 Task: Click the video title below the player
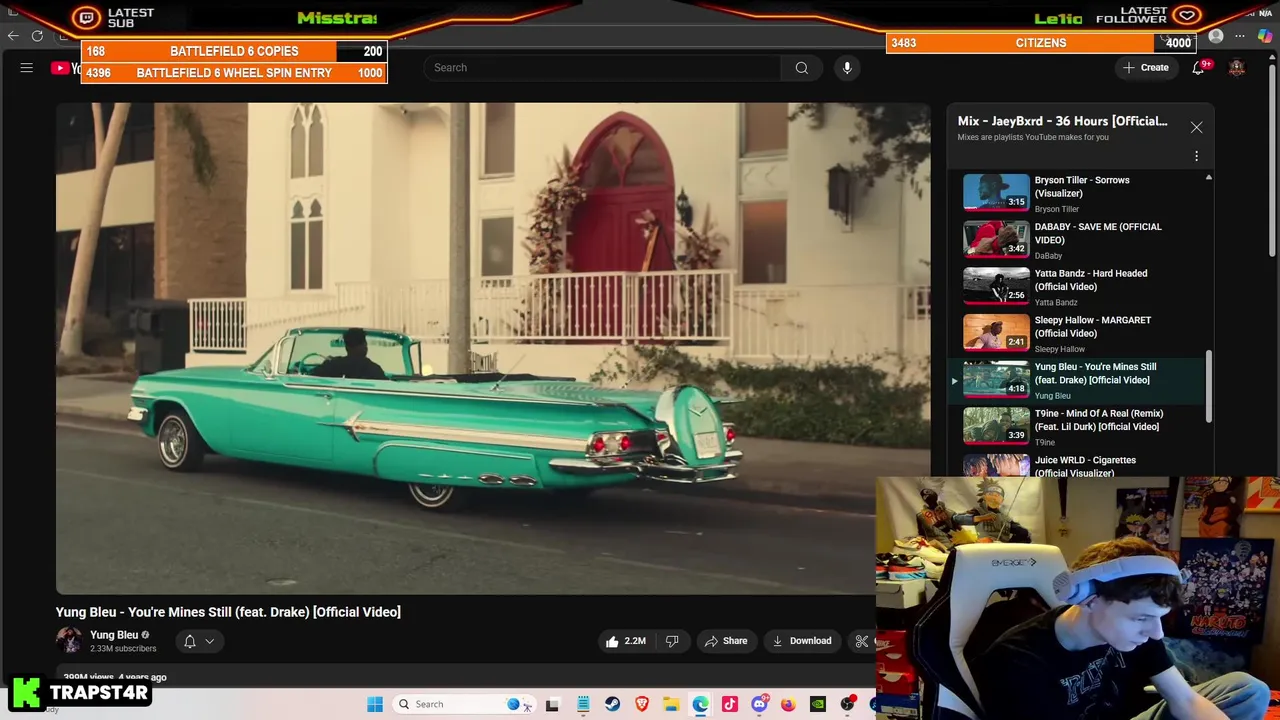point(228,612)
